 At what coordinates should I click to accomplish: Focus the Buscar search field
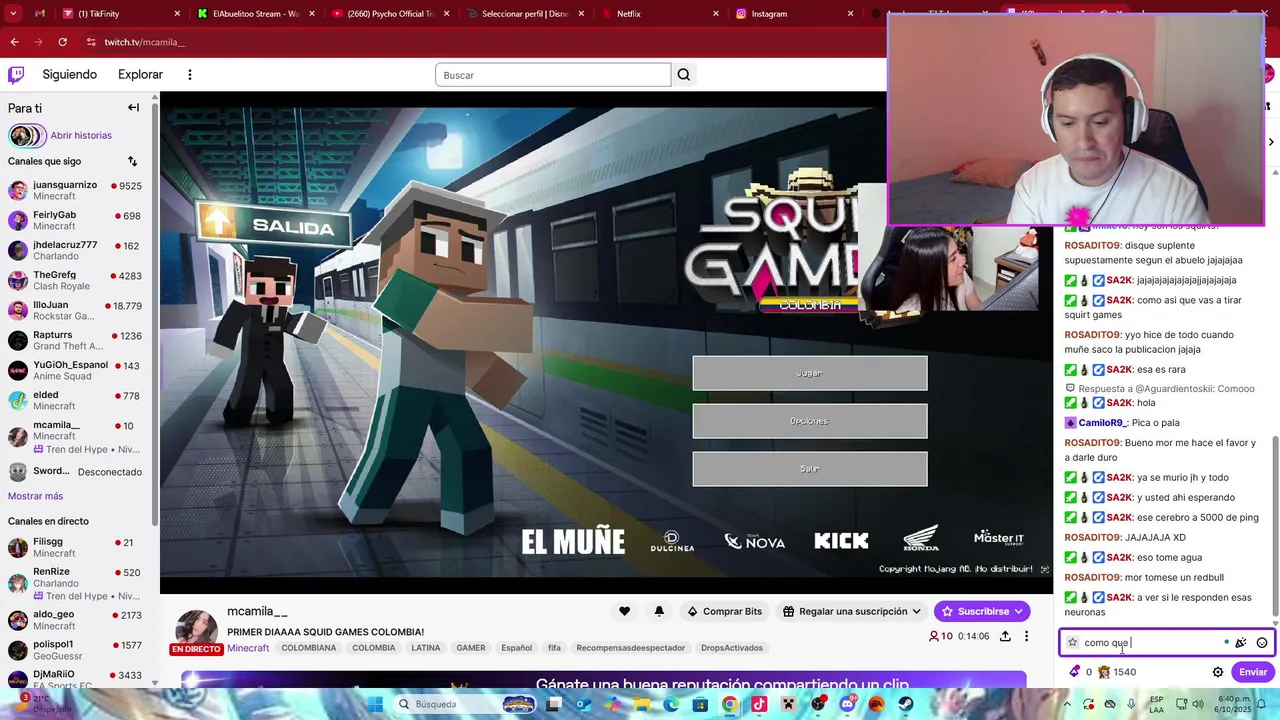[553, 75]
